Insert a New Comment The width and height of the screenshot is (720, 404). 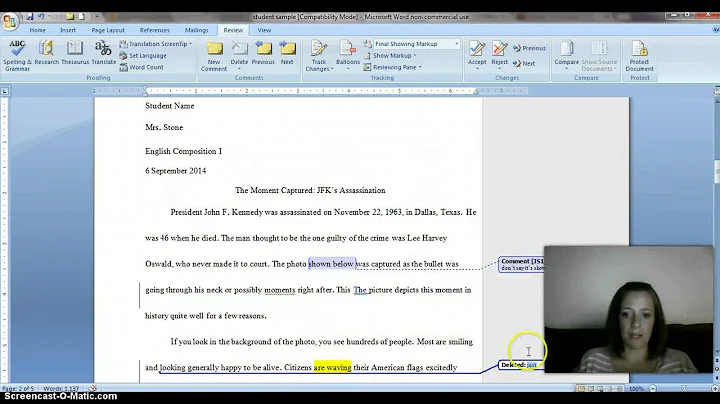point(214,56)
